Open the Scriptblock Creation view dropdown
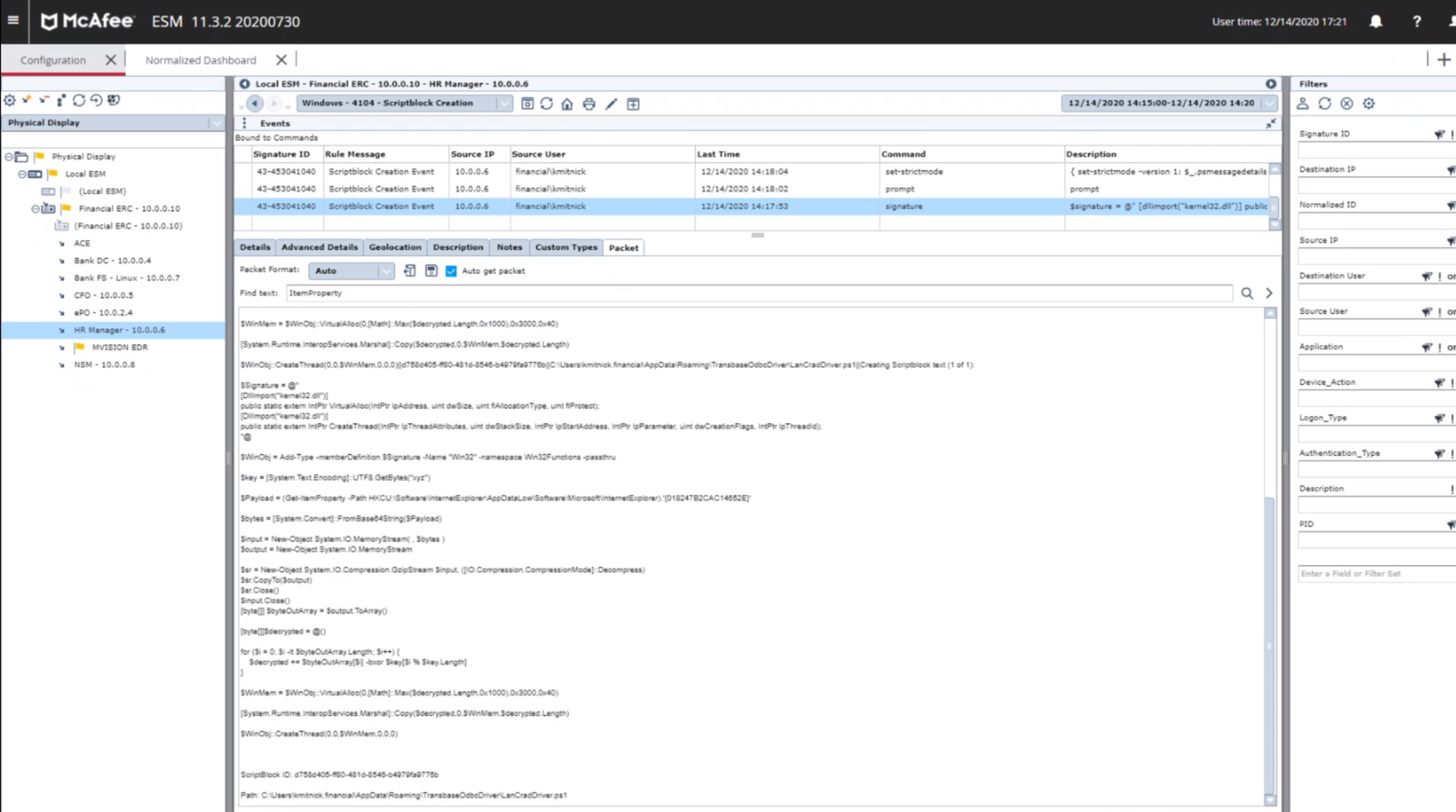The width and height of the screenshot is (1456, 812). [504, 104]
